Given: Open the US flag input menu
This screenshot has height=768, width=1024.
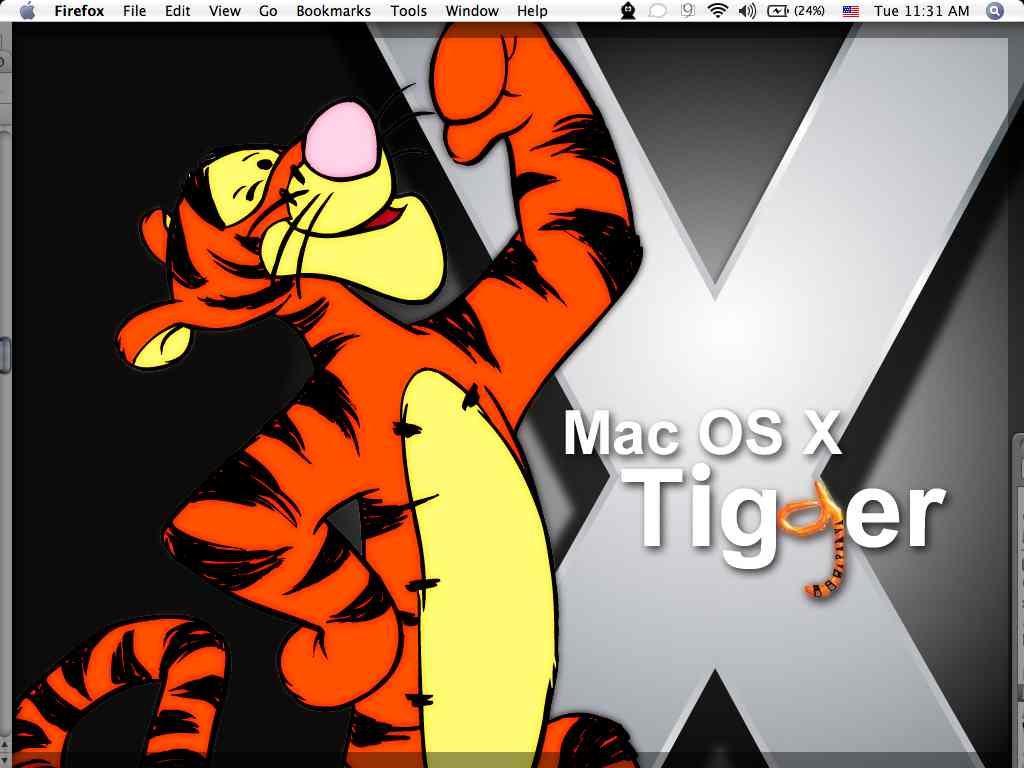Looking at the screenshot, I should [x=850, y=11].
